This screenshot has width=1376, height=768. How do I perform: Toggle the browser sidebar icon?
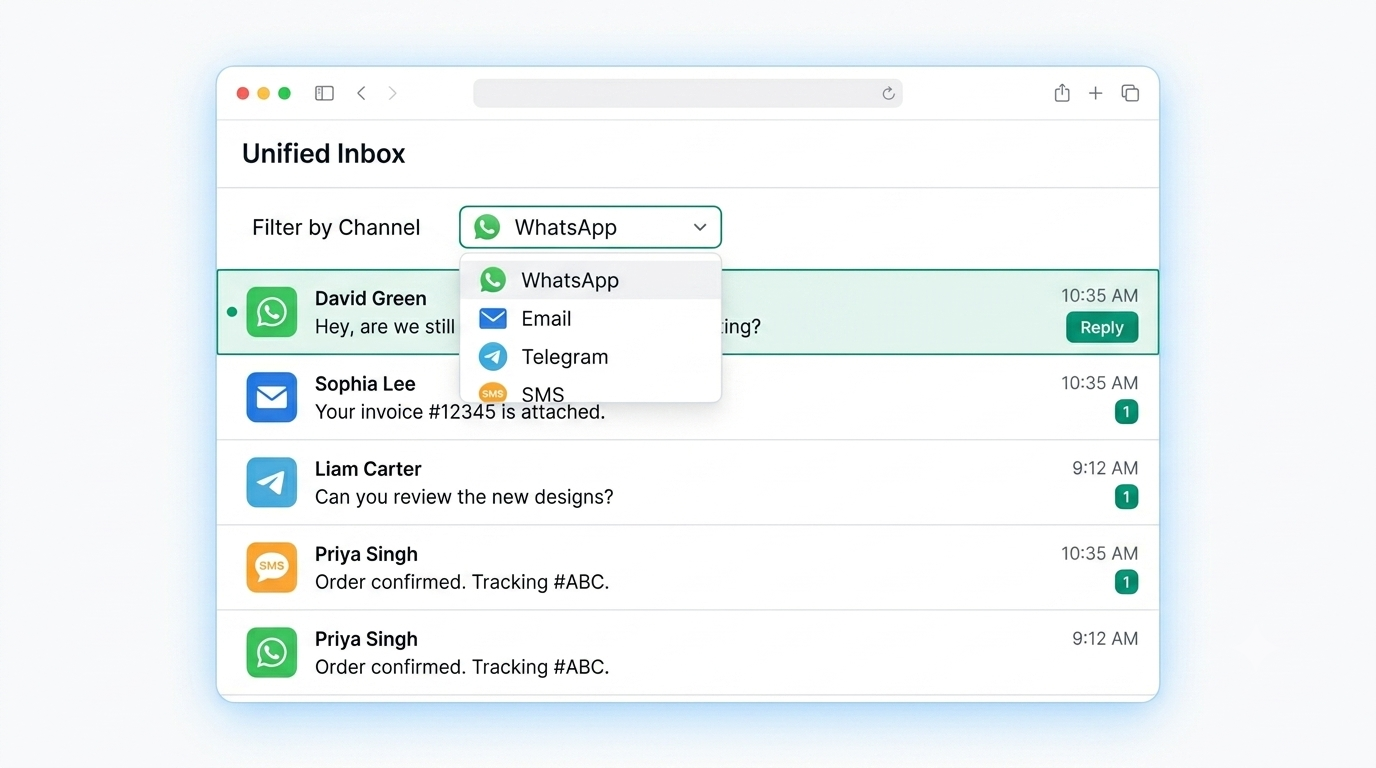(x=324, y=93)
